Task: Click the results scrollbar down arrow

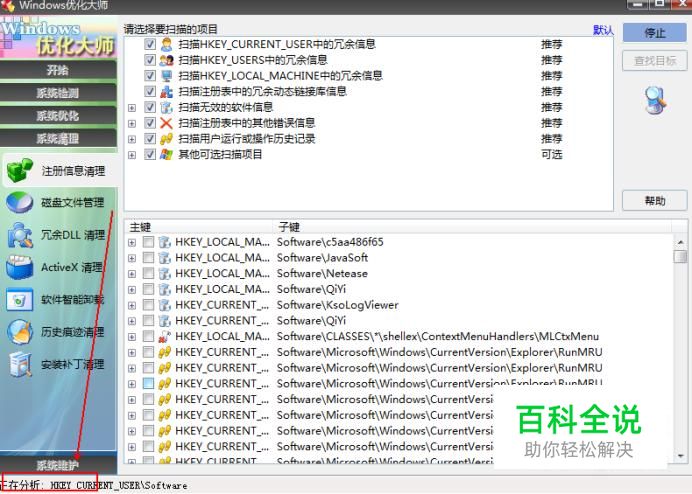Action: 680,456
